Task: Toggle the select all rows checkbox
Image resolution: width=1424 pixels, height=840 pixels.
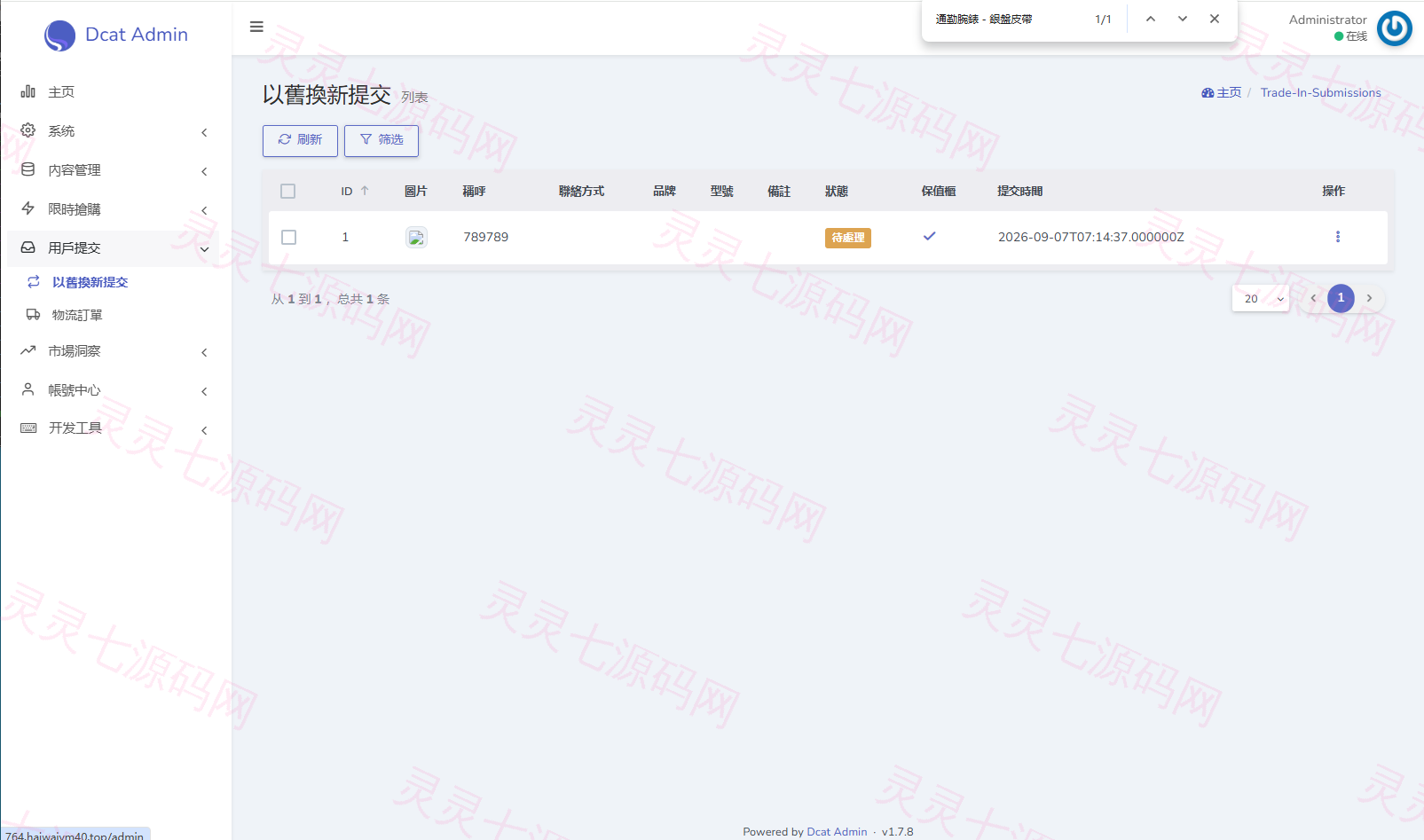Action: pyautogui.click(x=287, y=191)
